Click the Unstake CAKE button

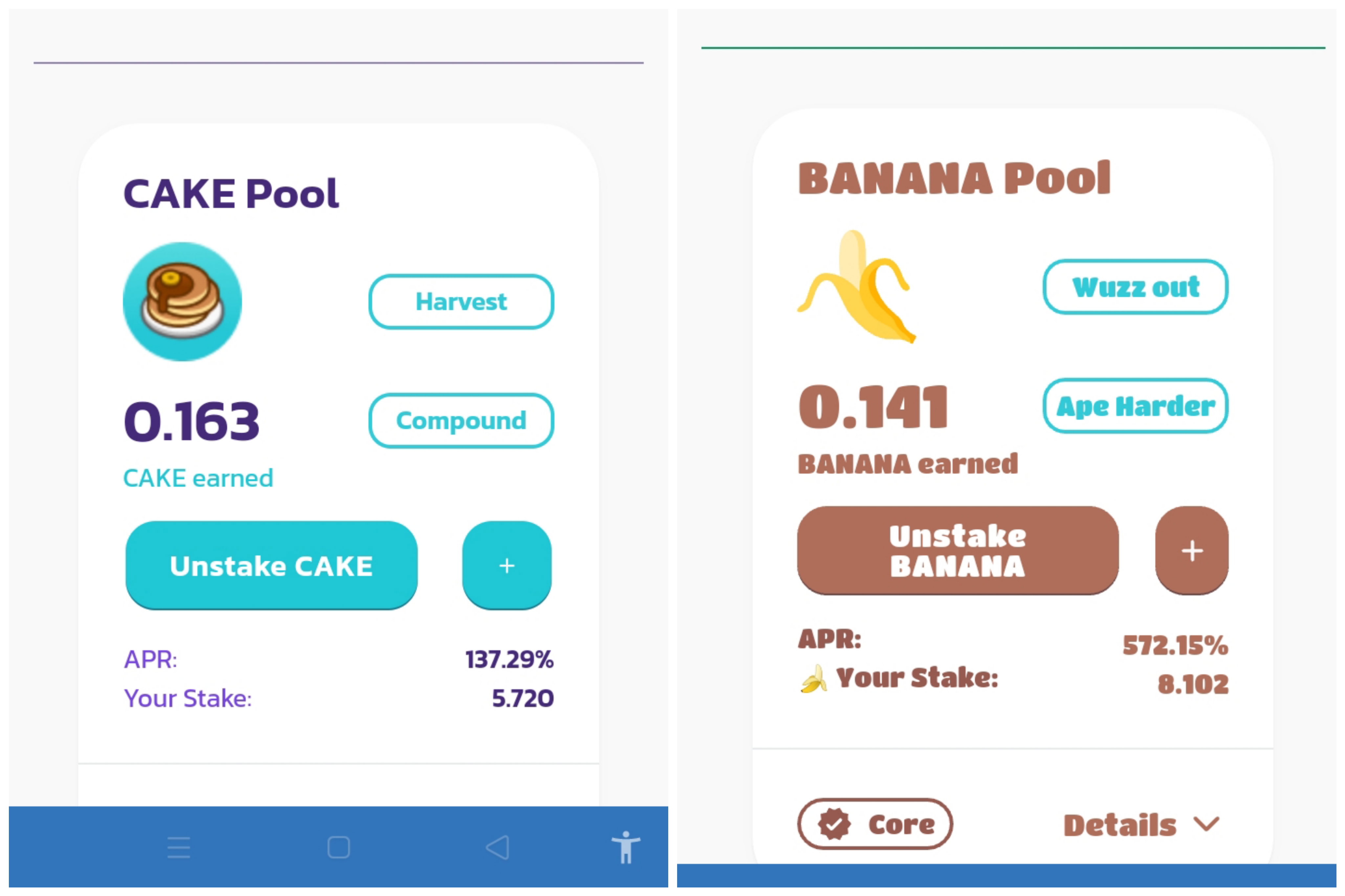click(x=271, y=565)
